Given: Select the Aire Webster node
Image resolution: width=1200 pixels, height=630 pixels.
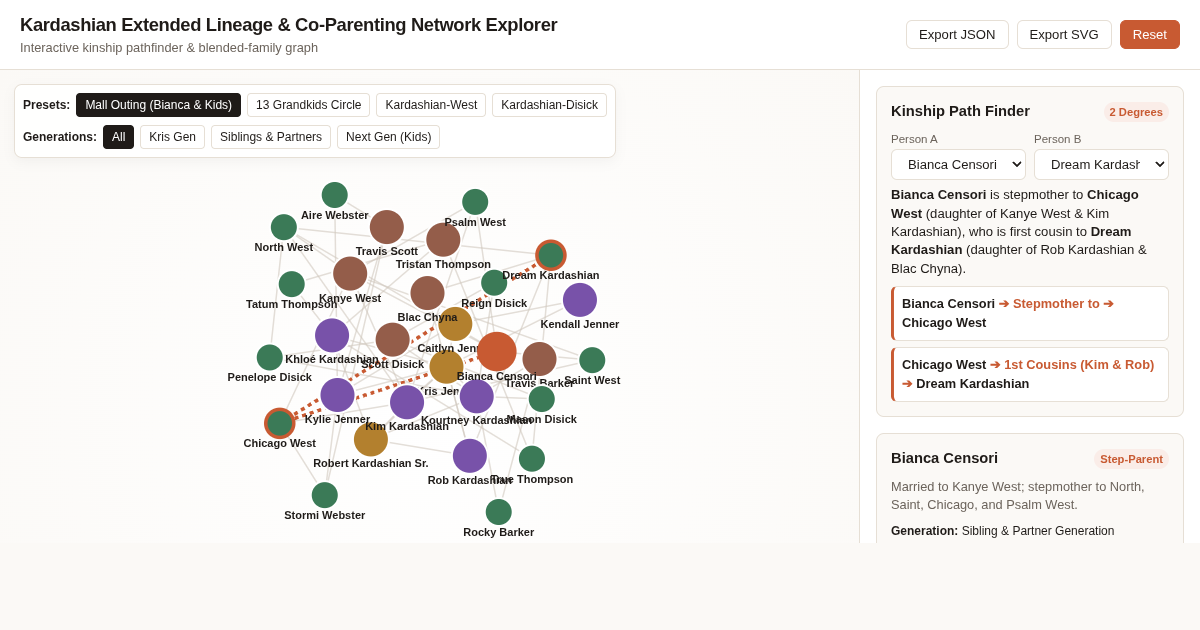Looking at the screenshot, I should 335,195.
